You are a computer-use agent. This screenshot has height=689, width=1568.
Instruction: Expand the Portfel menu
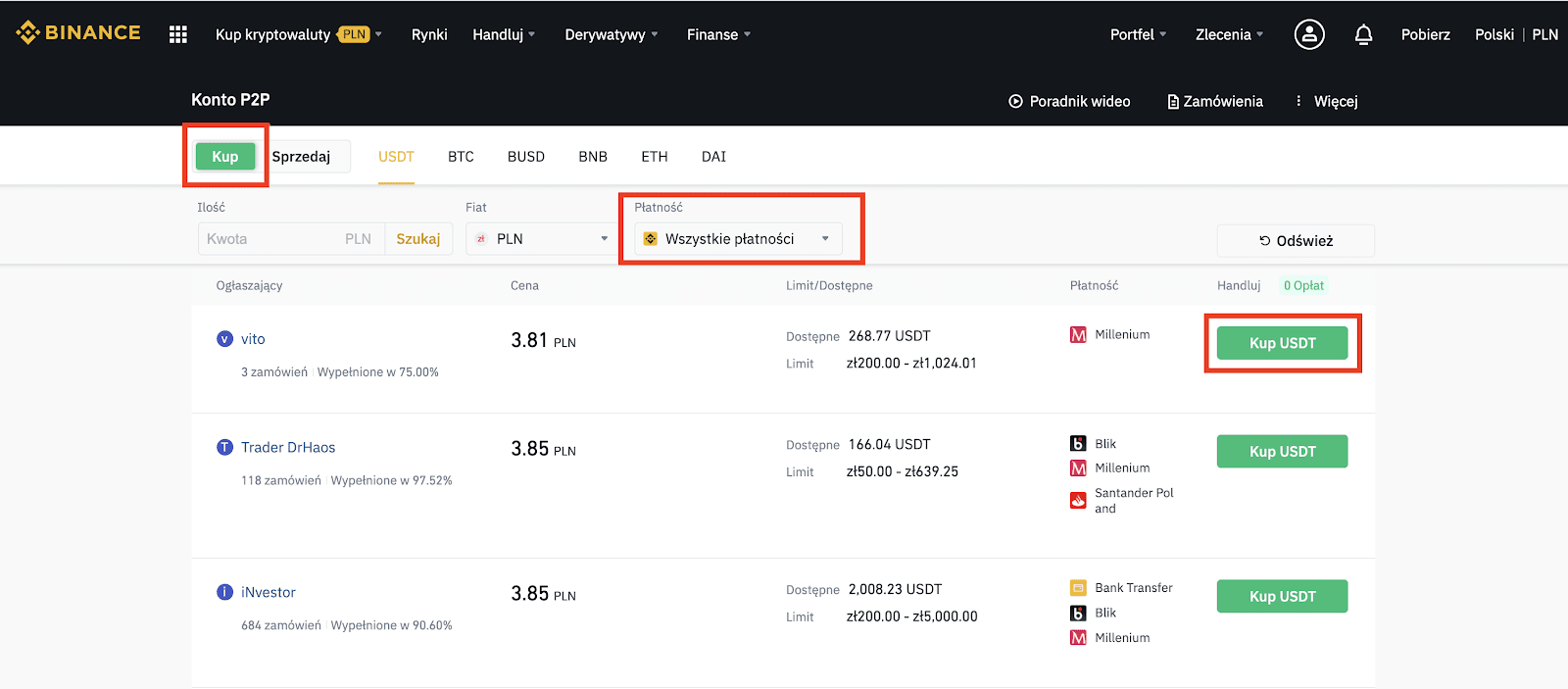pos(1138,34)
